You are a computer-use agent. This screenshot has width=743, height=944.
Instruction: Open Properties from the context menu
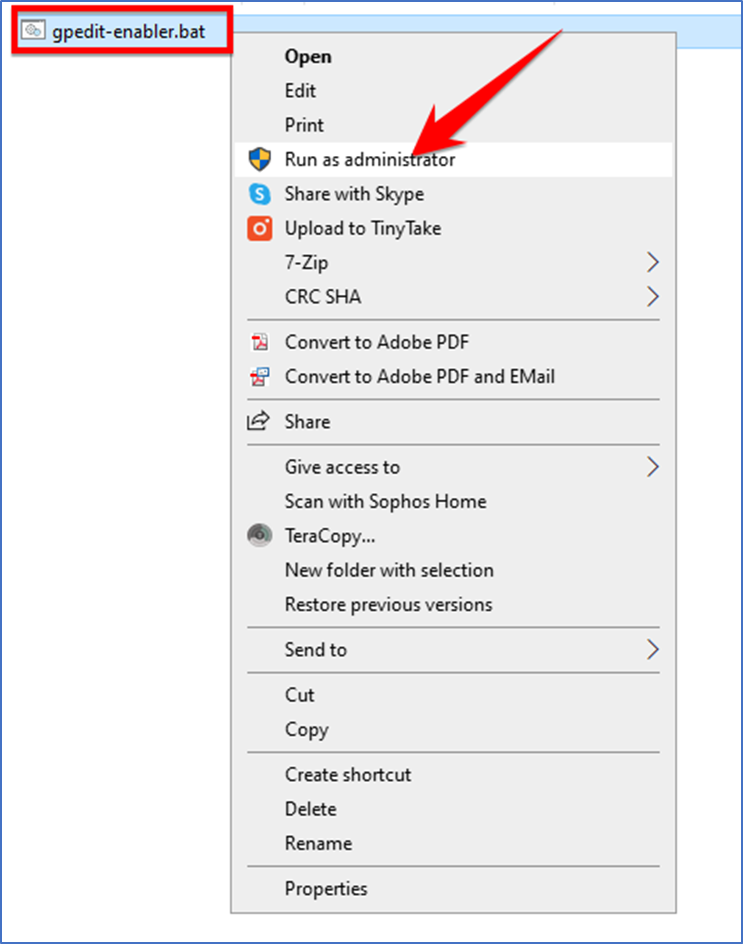(326, 889)
